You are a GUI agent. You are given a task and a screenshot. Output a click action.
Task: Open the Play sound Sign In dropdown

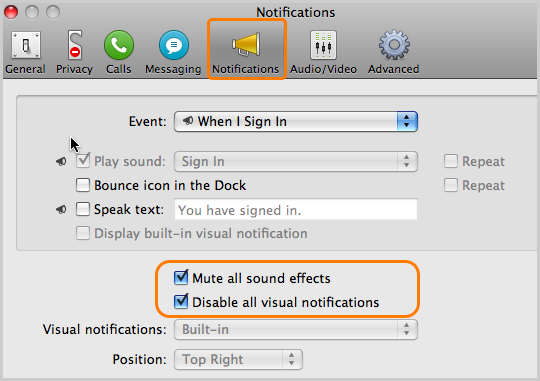coord(296,161)
